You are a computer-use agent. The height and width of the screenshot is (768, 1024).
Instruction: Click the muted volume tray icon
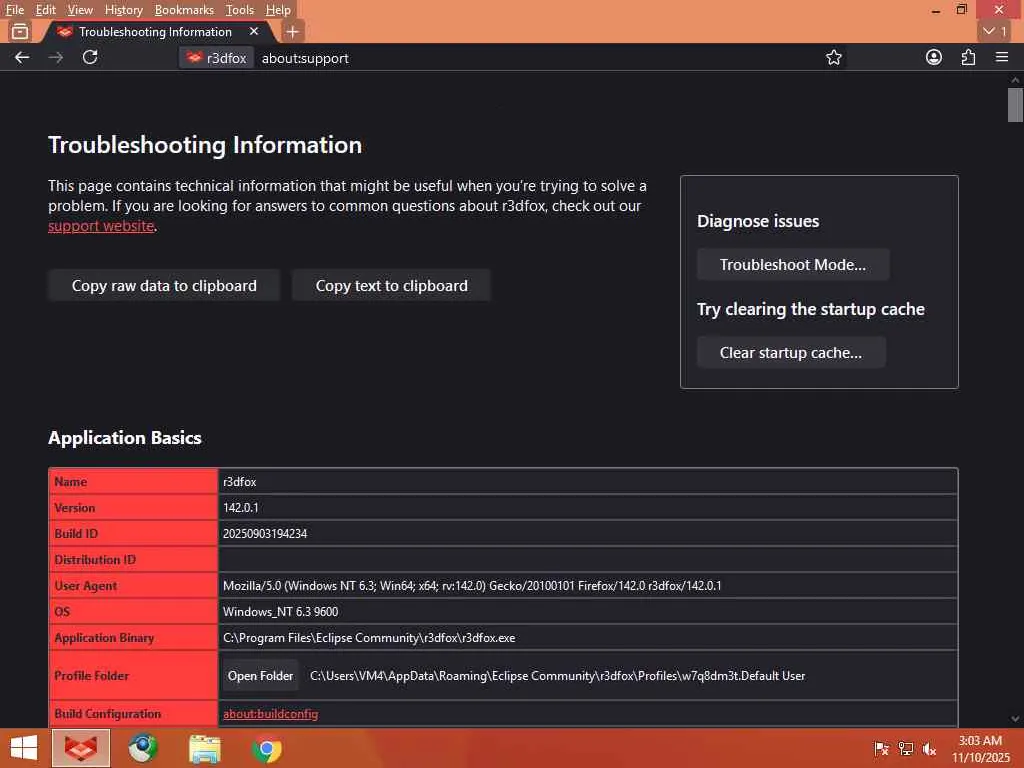pos(929,749)
